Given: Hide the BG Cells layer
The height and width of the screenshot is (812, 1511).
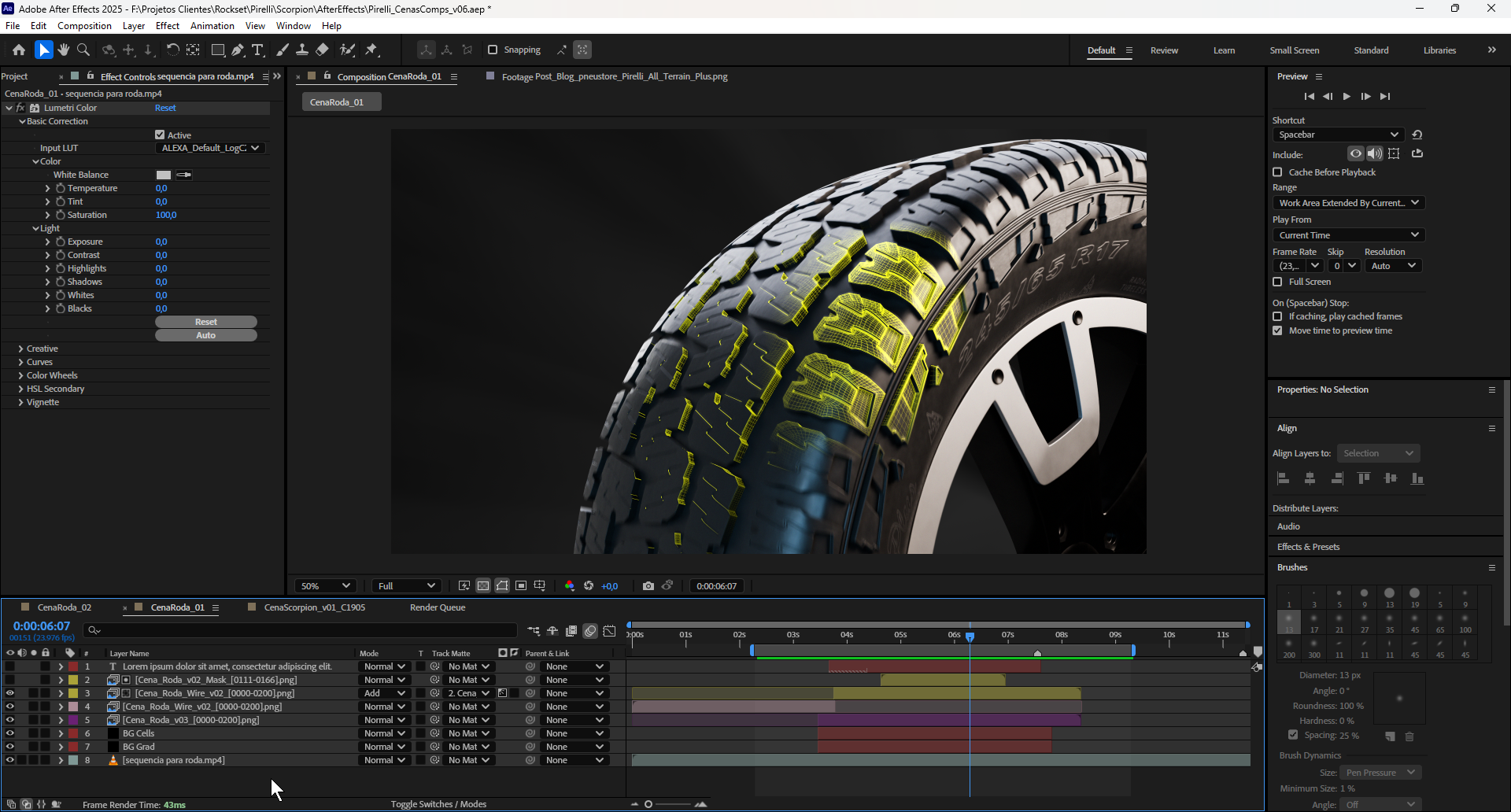Looking at the screenshot, I should 9,733.
